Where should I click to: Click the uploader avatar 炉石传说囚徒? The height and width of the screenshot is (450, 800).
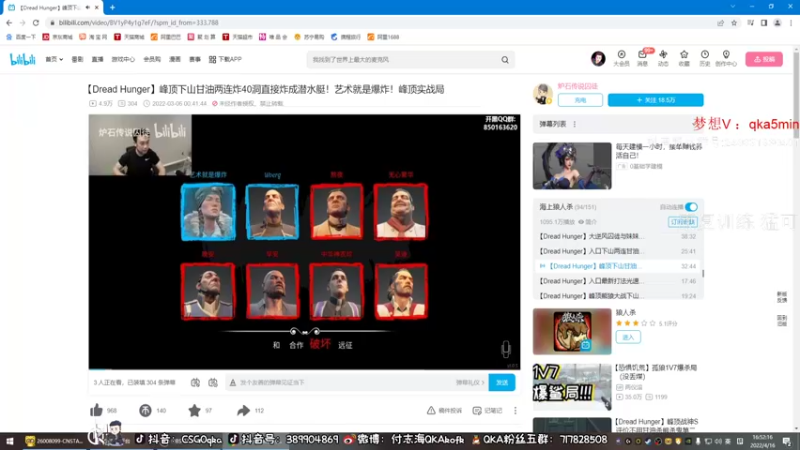(x=543, y=94)
